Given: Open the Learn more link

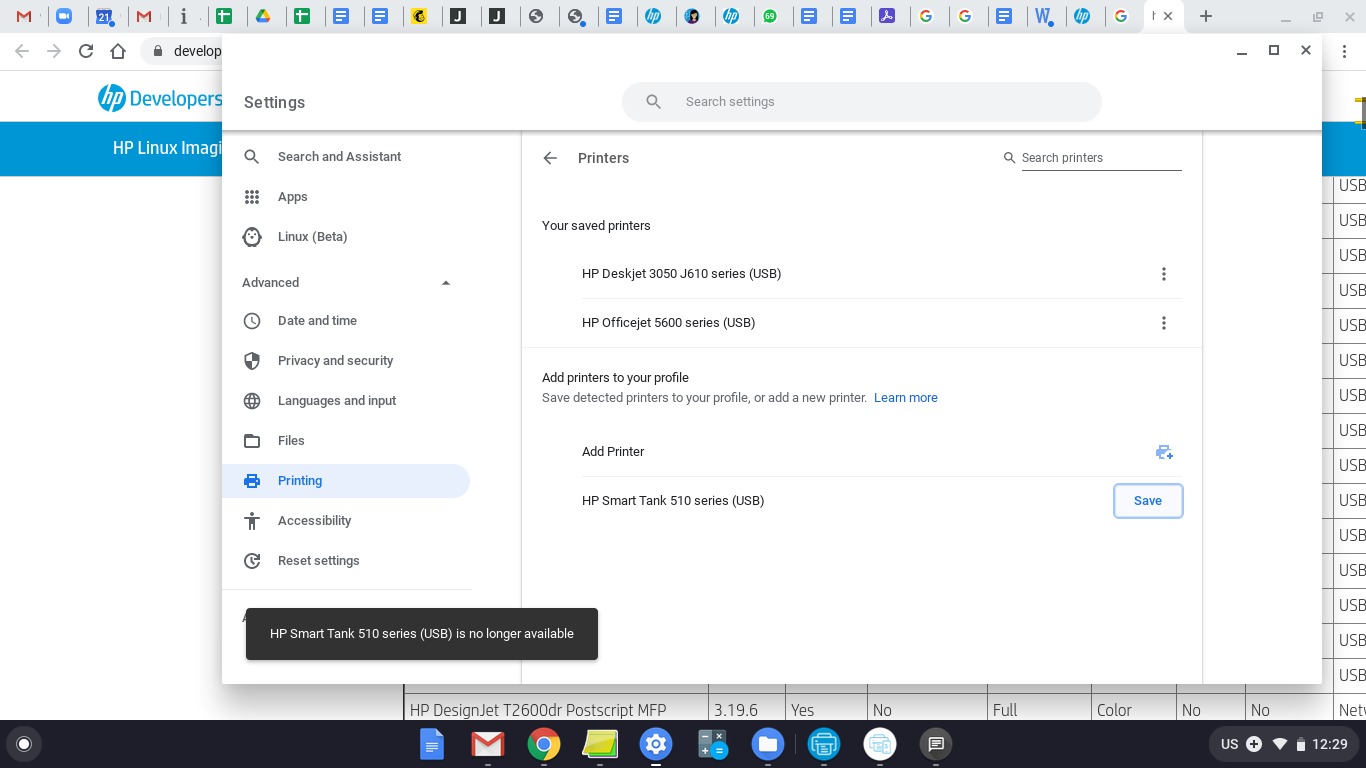Looking at the screenshot, I should coord(906,398).
